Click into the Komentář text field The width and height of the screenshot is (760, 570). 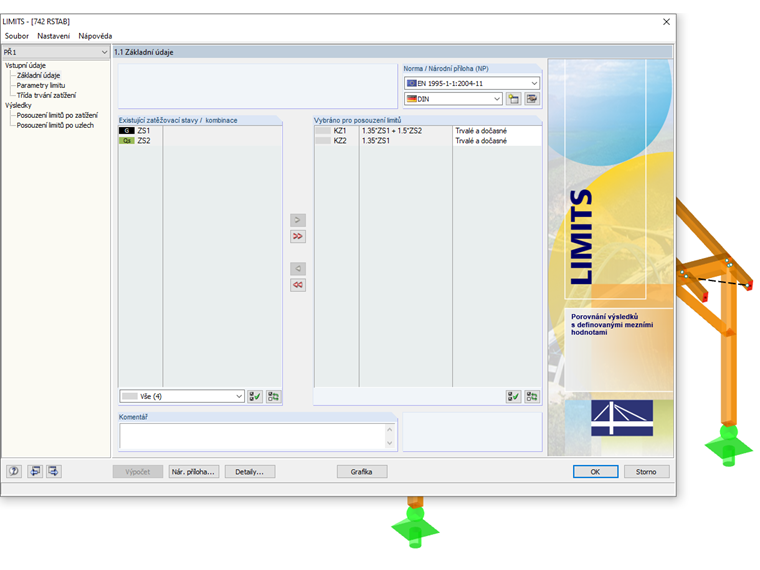tap(252, 436)
